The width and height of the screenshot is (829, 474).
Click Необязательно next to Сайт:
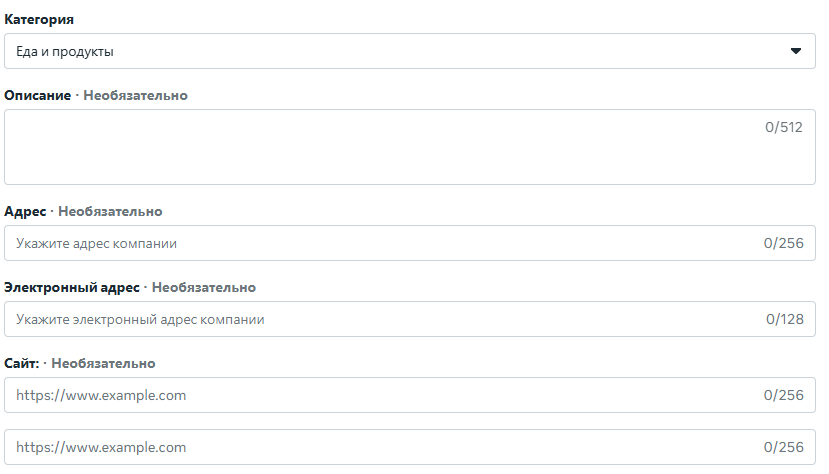coord(103,363)
